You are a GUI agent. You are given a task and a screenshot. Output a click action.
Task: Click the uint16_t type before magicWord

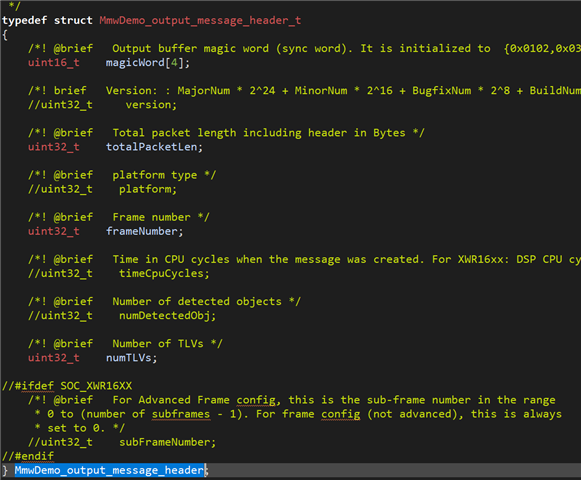[x=54, y=63]
